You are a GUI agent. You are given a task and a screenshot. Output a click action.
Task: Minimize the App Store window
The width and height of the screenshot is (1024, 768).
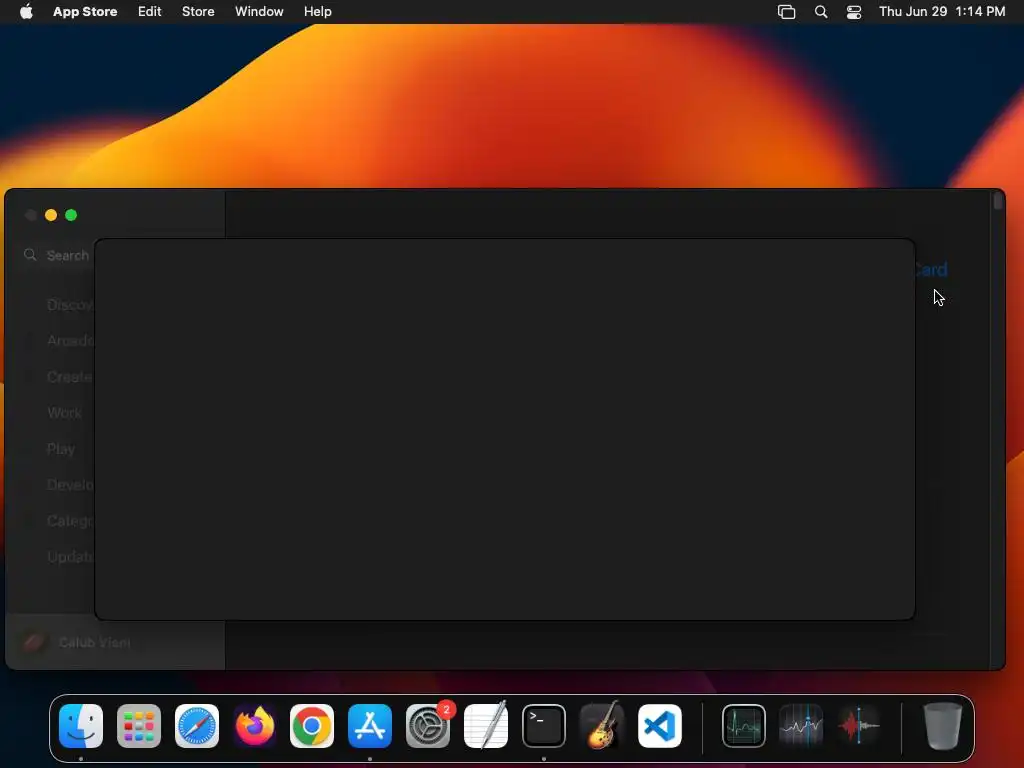tap(51, 215)
